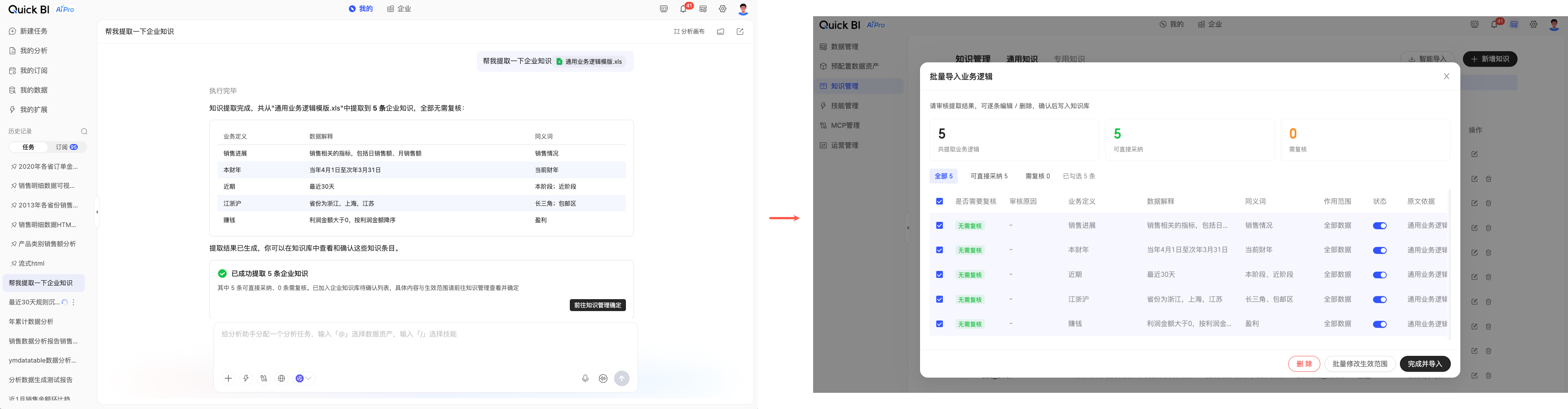Open the 产品类别销售额分析 history item

click(44, 244)
